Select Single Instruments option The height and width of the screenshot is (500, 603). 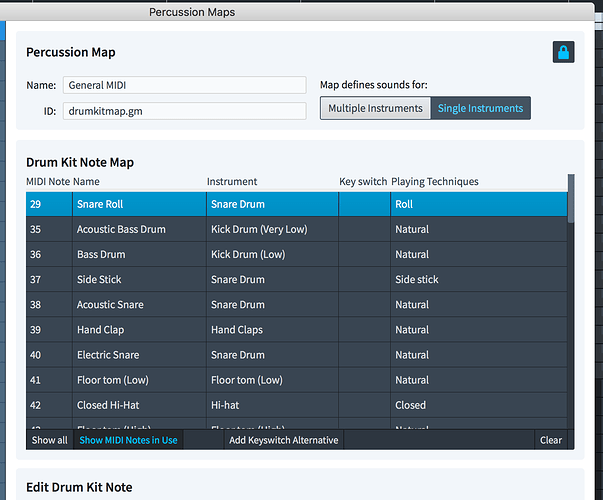tap(480, 108)
